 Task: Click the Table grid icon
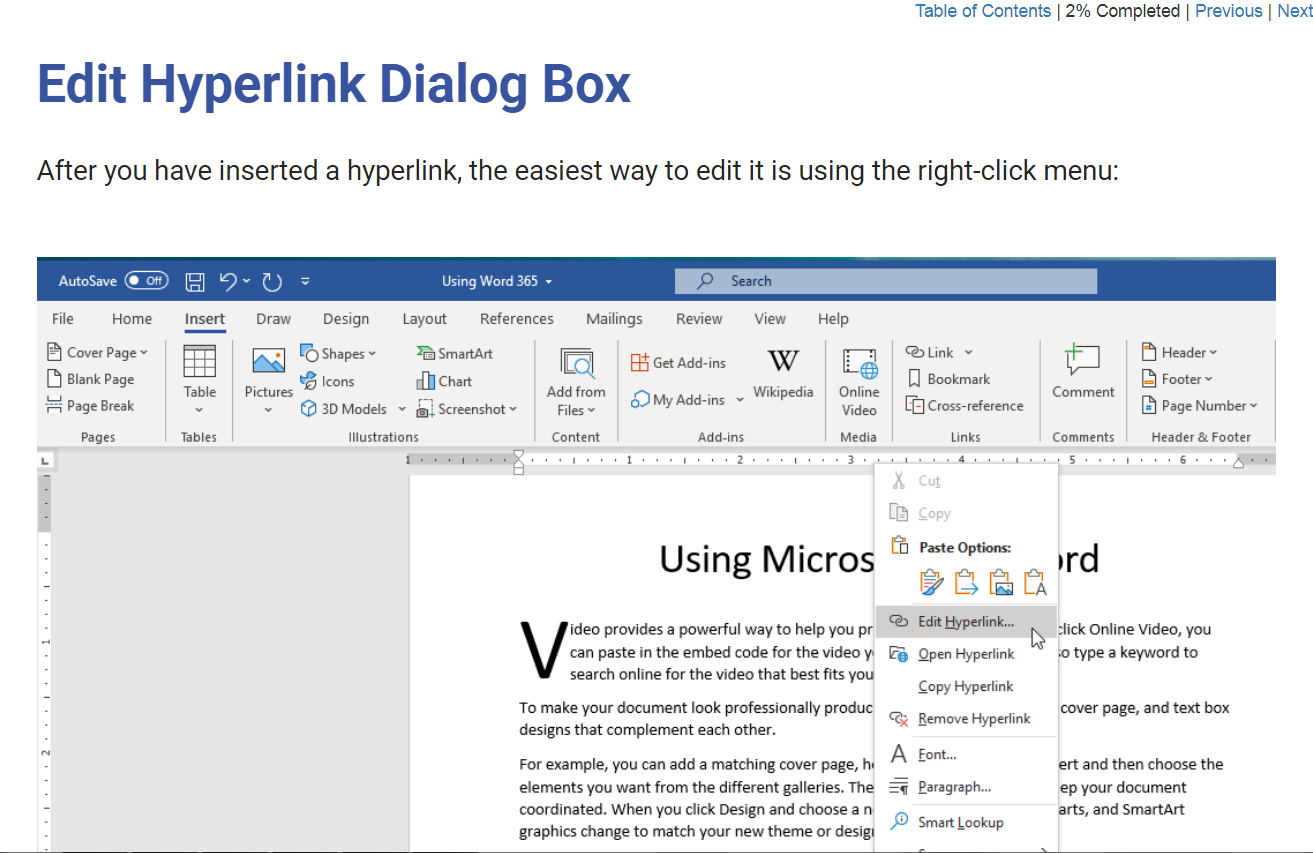[x=200, y=362]
